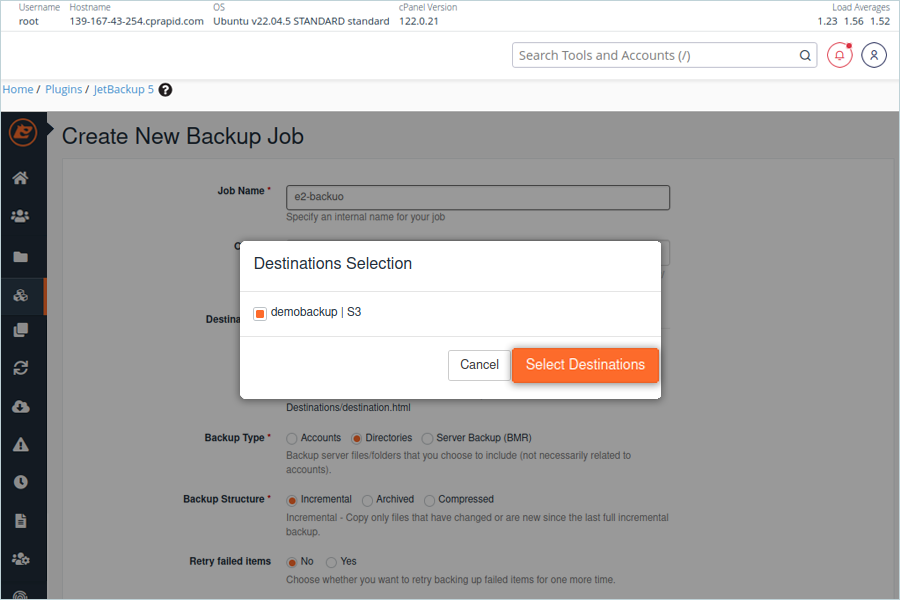Click the hostname 139-167-43-254.cprapid.com text
The width and height of the screenshot is (900, 600).
point(137,21)
